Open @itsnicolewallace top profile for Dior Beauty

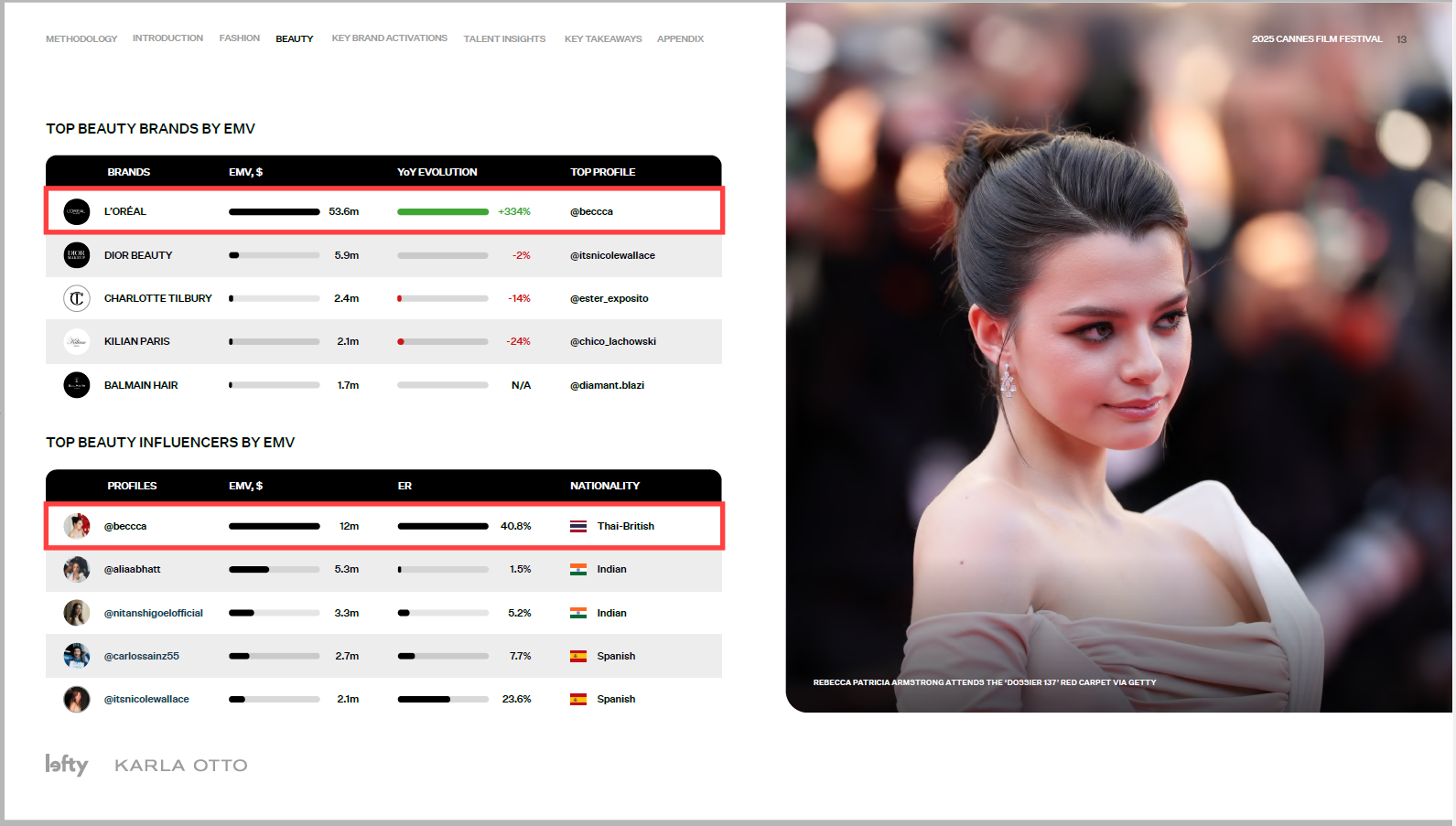pyautogui.click(x=612, y=255)
